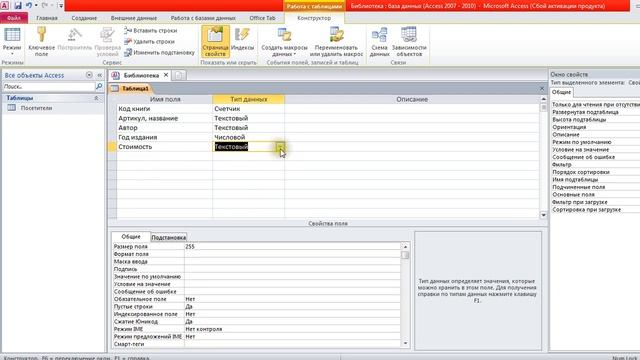Screen dimensions: 640x360
Task: Open the Построитель builder tool
Action: (75, 39)
